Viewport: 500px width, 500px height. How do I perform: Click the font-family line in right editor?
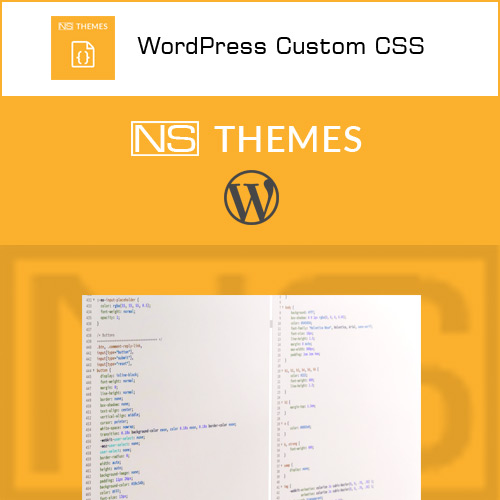tap(331, 328)
